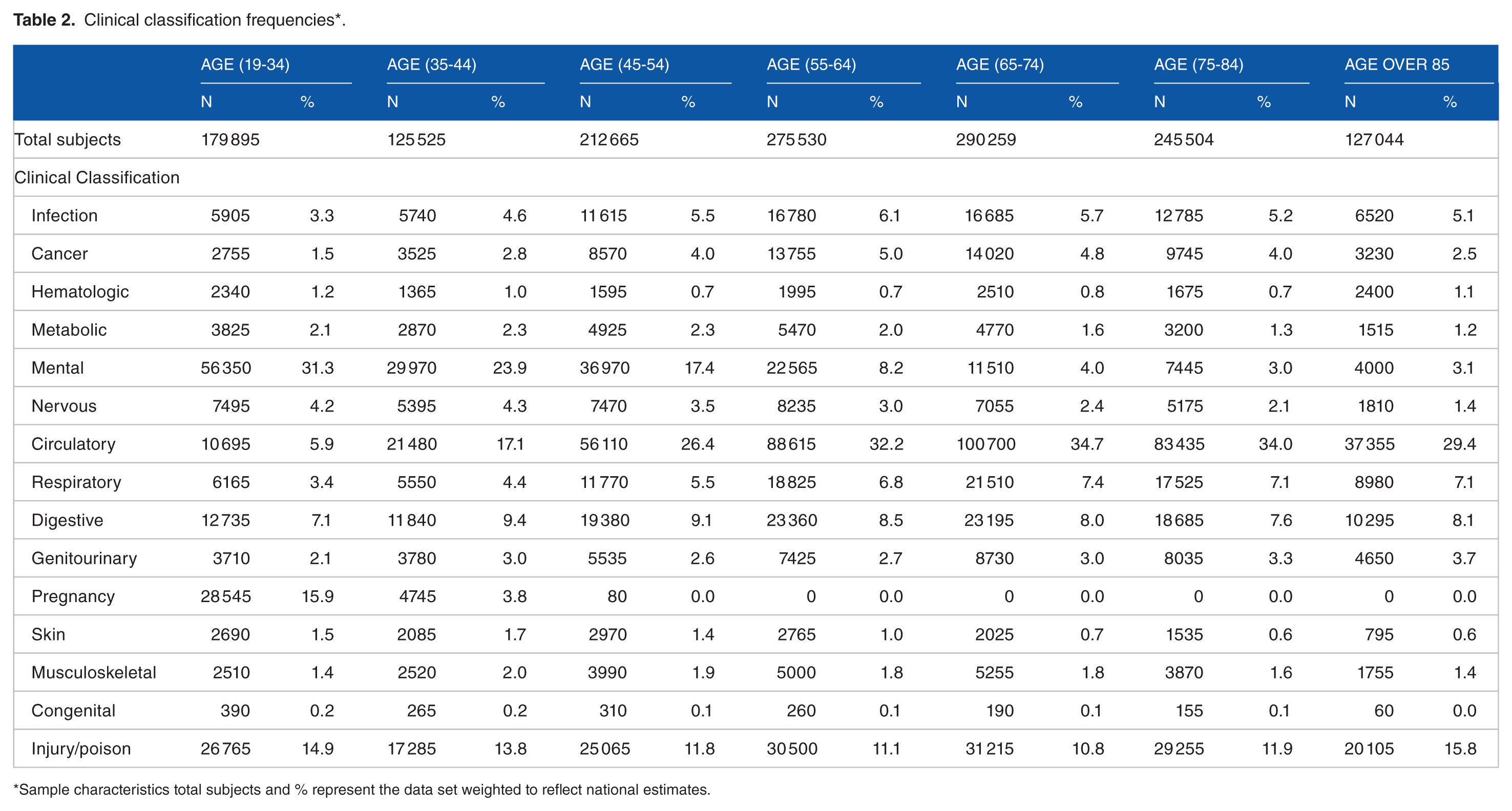Click the AGE (35-44) column header
This screenshot has width=1512, height=811.
coord(431,65)
